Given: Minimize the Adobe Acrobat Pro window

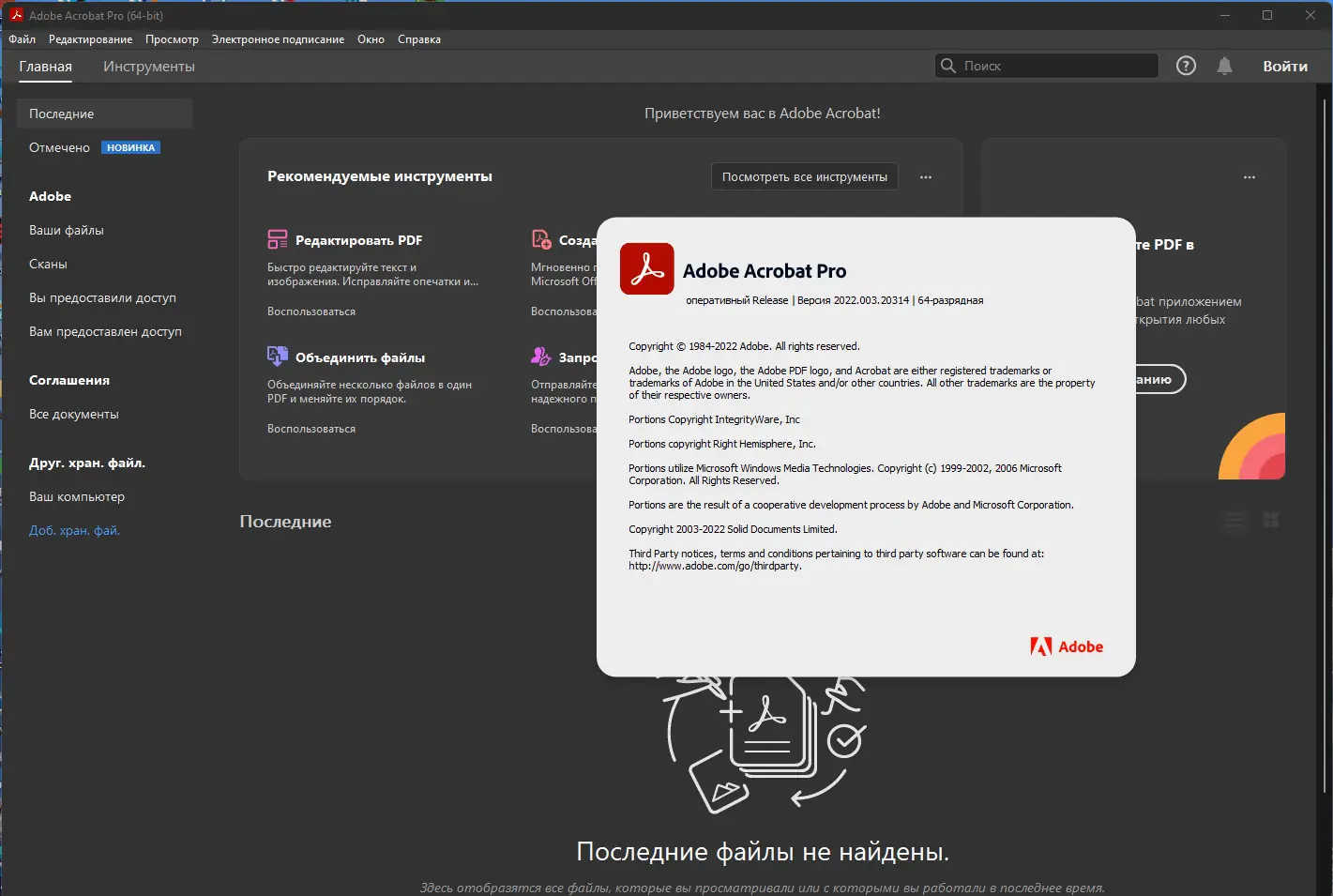Looking at the screenshot, I should coord(1225,15).
